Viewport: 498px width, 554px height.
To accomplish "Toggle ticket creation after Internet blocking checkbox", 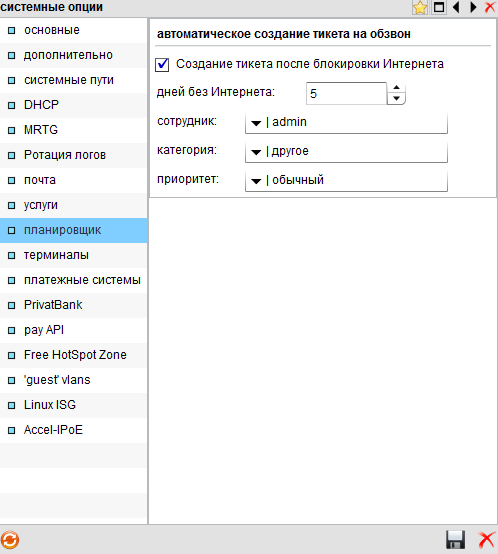I will click(162, 65).
